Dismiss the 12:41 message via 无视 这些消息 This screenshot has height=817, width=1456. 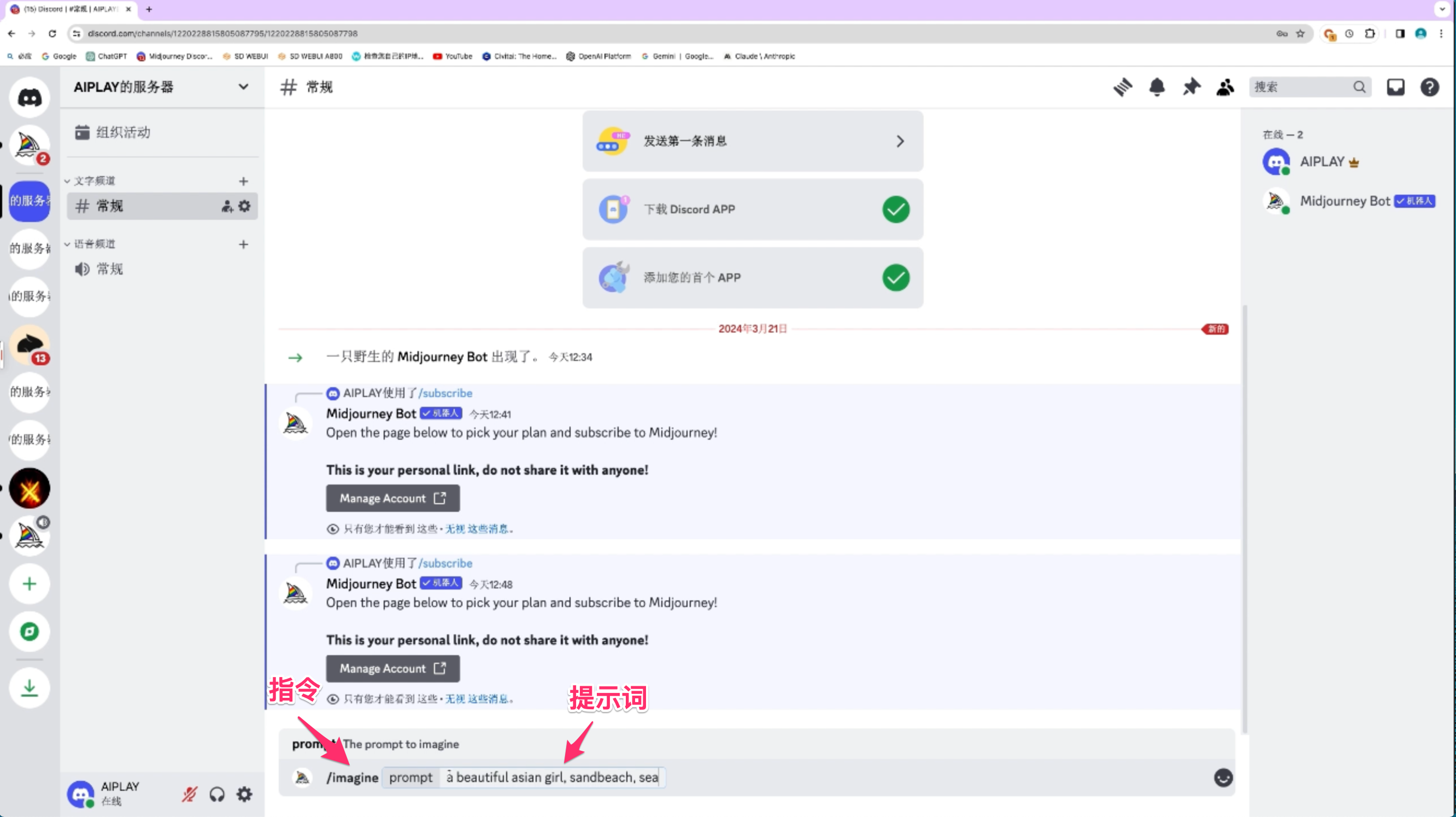click(477, 529)
